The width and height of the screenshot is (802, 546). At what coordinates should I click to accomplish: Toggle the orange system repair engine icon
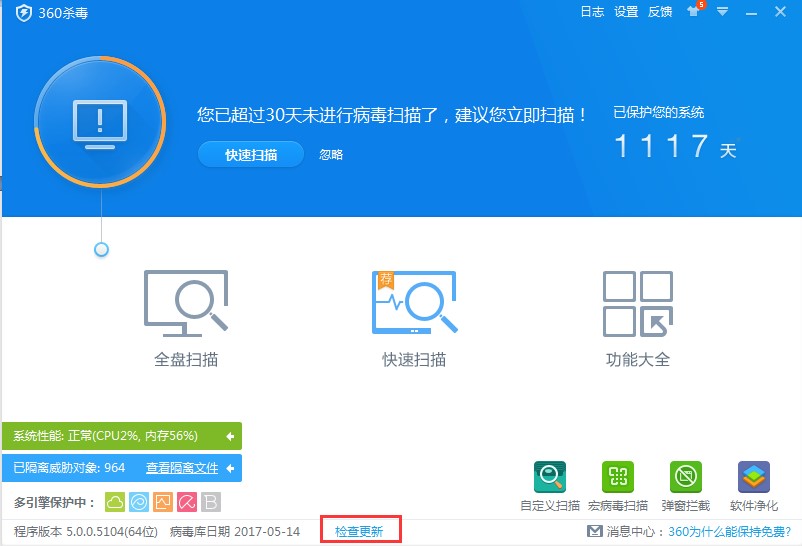[x=163, y=503]
